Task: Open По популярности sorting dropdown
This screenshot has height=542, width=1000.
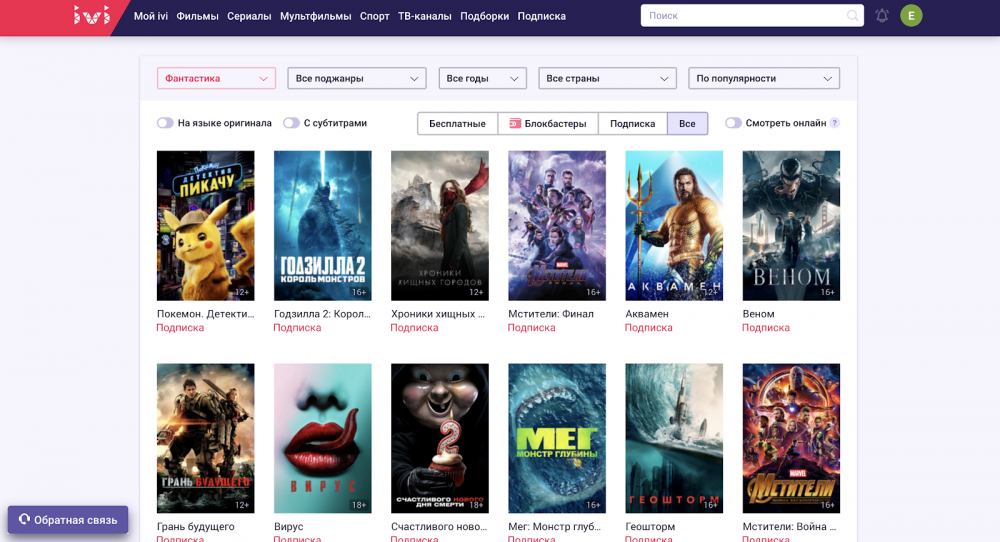Action: coord(764,78)
